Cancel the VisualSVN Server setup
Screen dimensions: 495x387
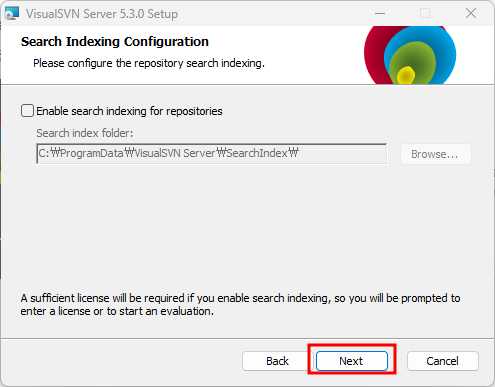[x=442, y=361]
